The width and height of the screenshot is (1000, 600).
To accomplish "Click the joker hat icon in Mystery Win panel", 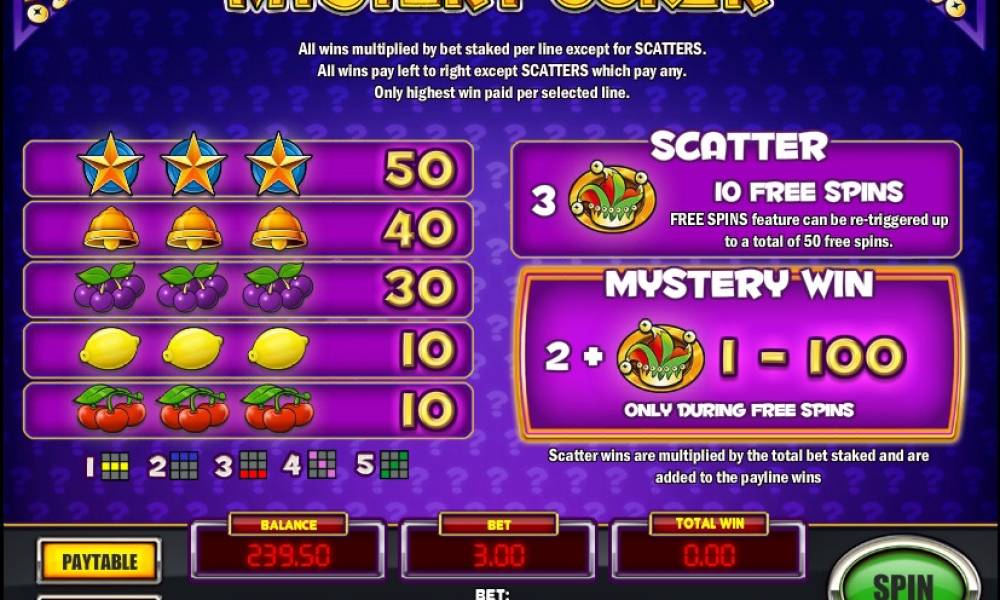I will pos(660,356).
